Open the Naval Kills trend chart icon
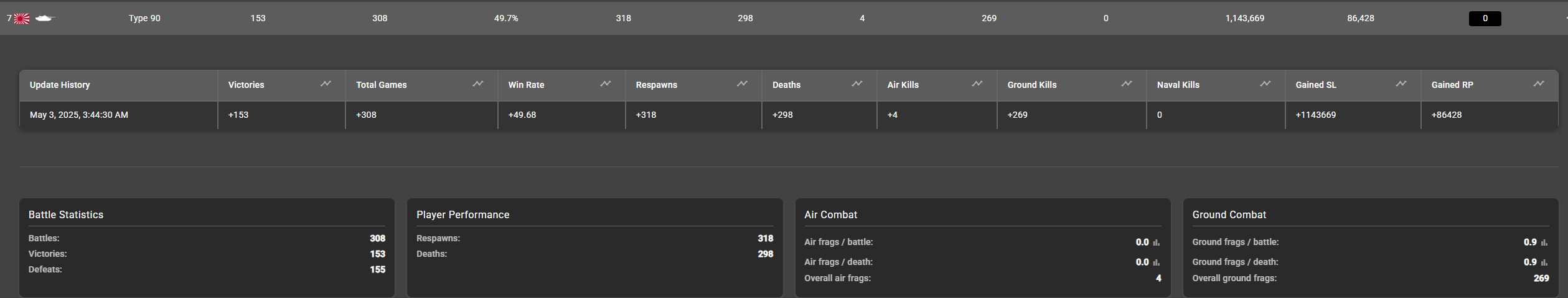The image size is (1568, 298). (x=1265, y=84)
